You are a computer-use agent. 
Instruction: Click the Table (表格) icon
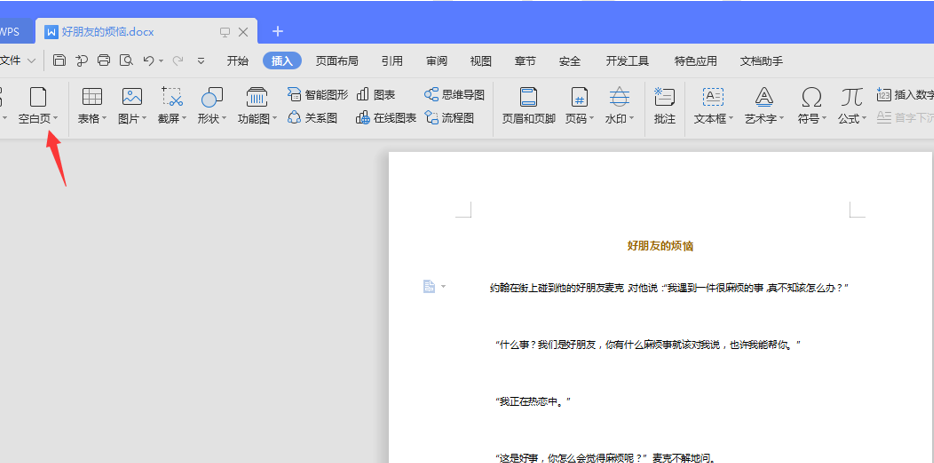click(x=92, y=97)
